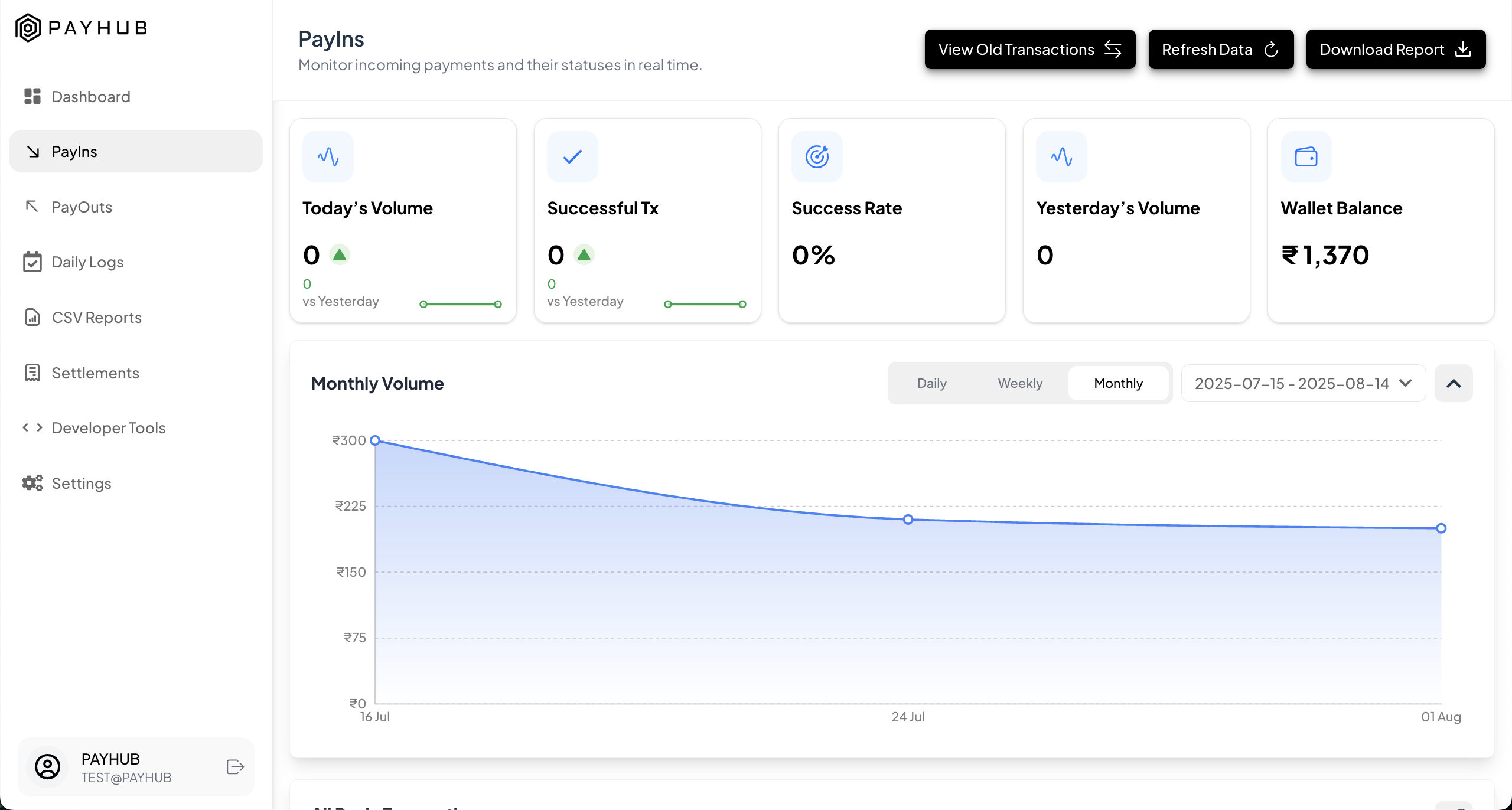Click View Old Transactions button
The height and width of the screenshot is (810, 1512).
click(x=1029, y=50)
